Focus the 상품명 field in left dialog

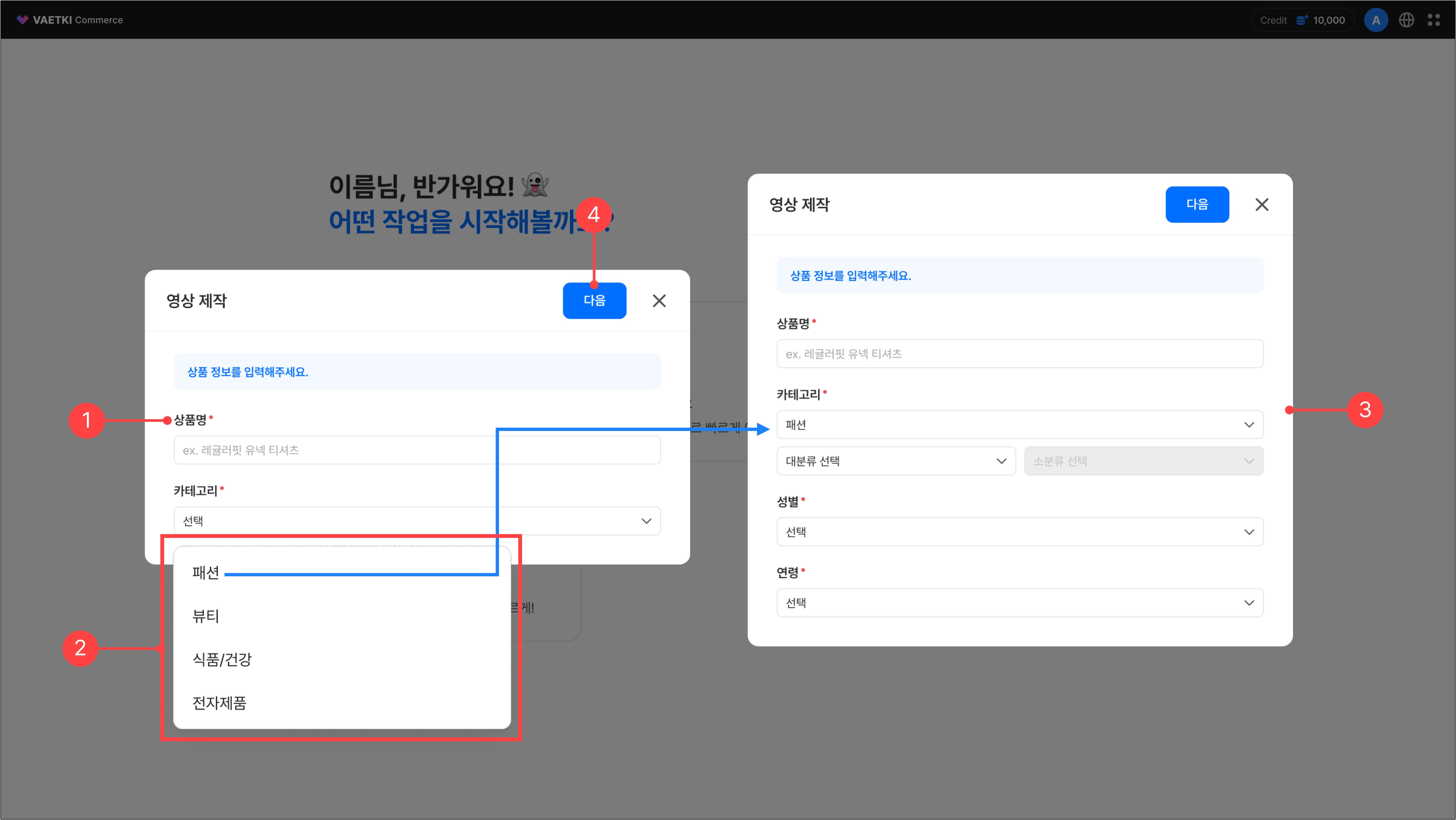[x=417, y=450]
